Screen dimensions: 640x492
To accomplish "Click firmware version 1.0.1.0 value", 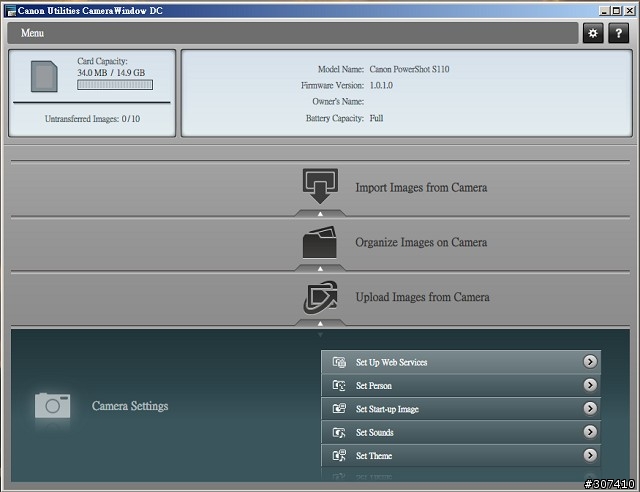I will 381,85.
